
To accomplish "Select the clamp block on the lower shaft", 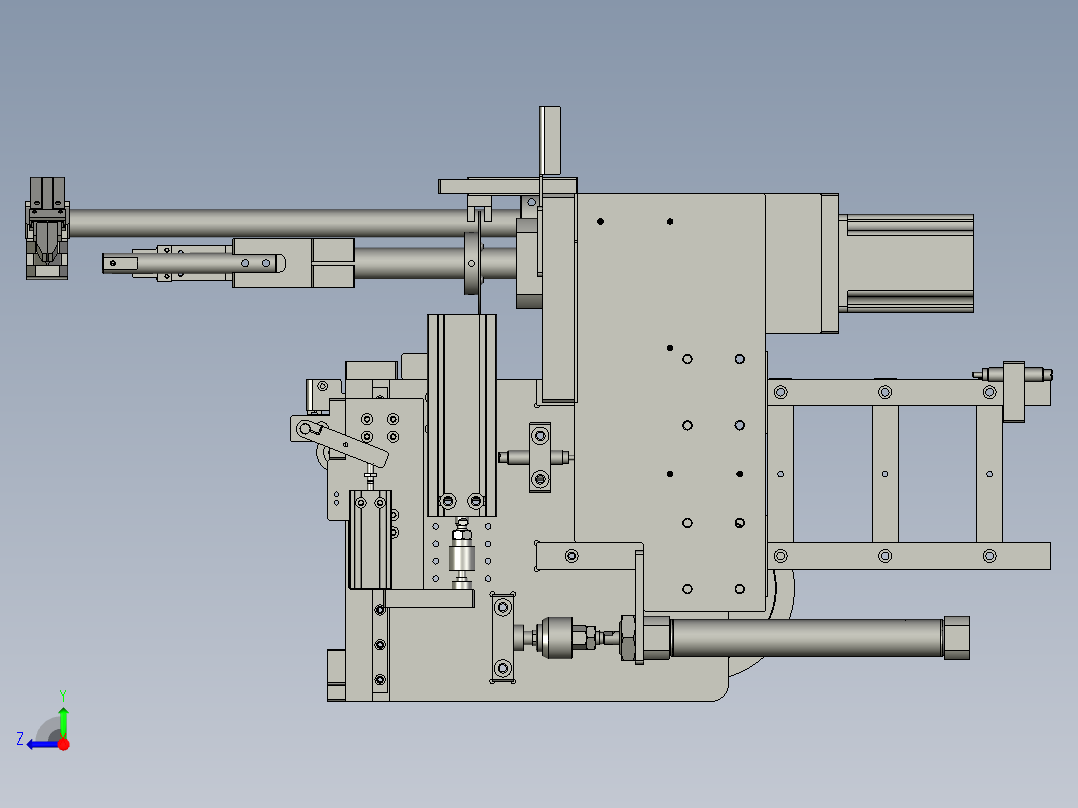I will point(294,263).
